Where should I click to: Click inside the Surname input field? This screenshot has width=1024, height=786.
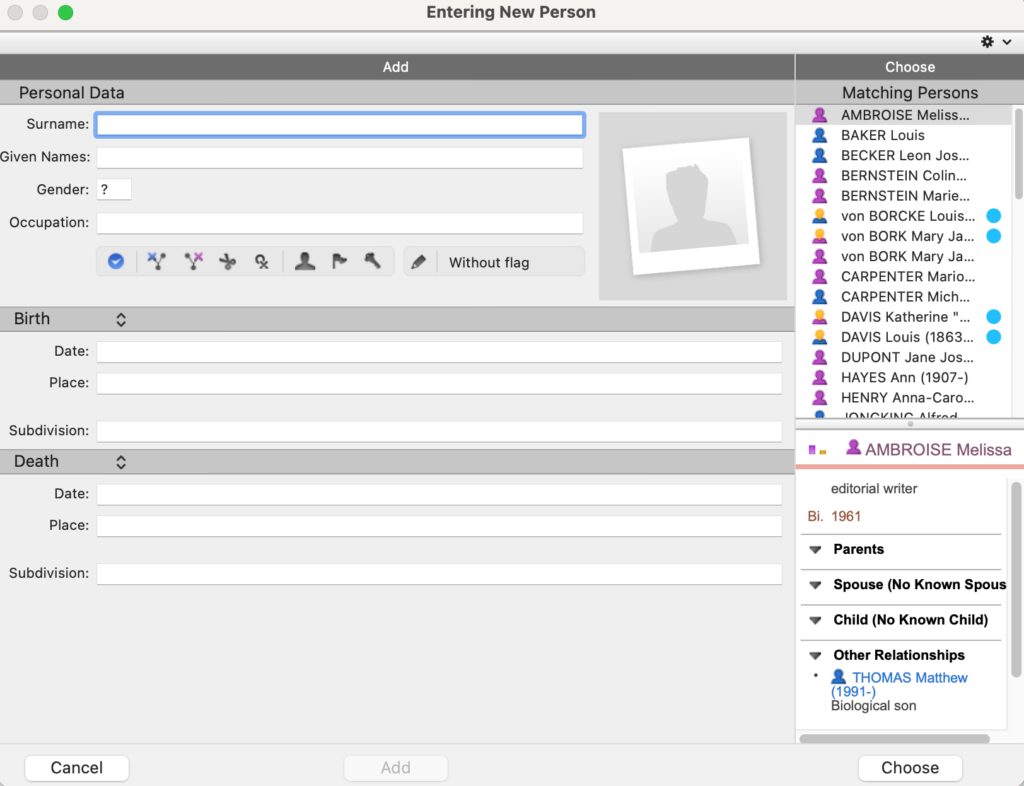coord(339,124)
